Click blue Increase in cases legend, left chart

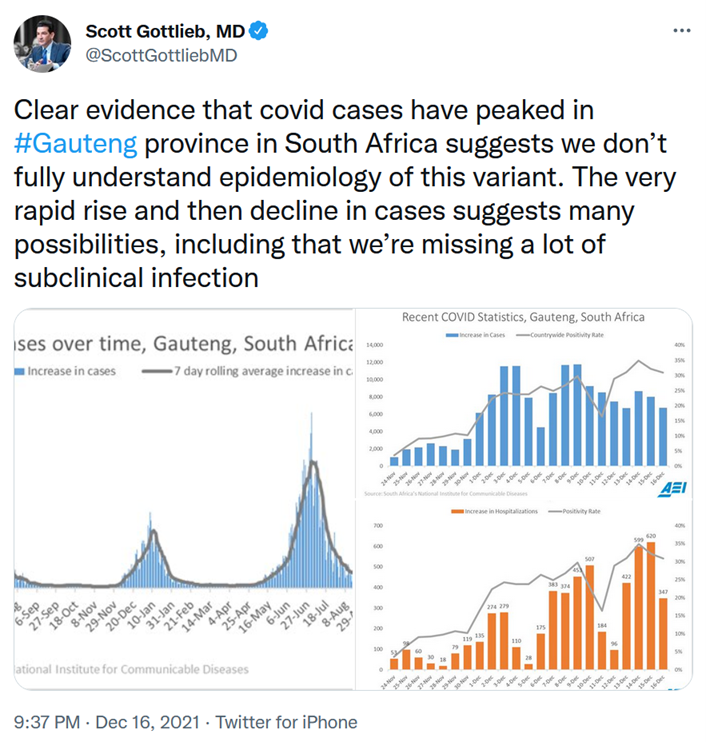pos(65,370)
